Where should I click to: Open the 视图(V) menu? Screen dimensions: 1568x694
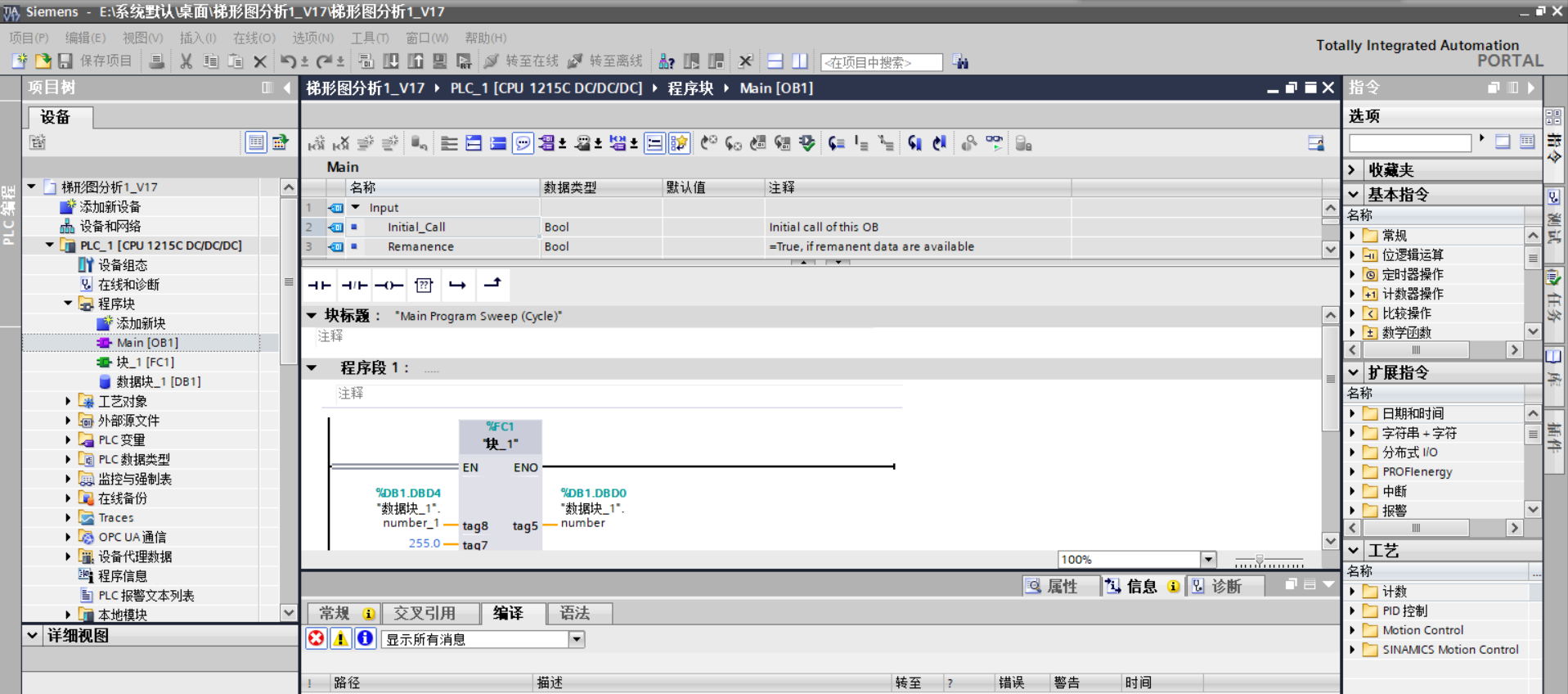click(143, 38)
